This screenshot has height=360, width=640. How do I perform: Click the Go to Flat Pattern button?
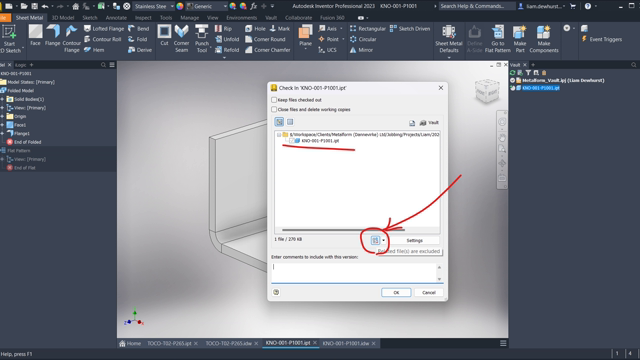tap(498, 39)
